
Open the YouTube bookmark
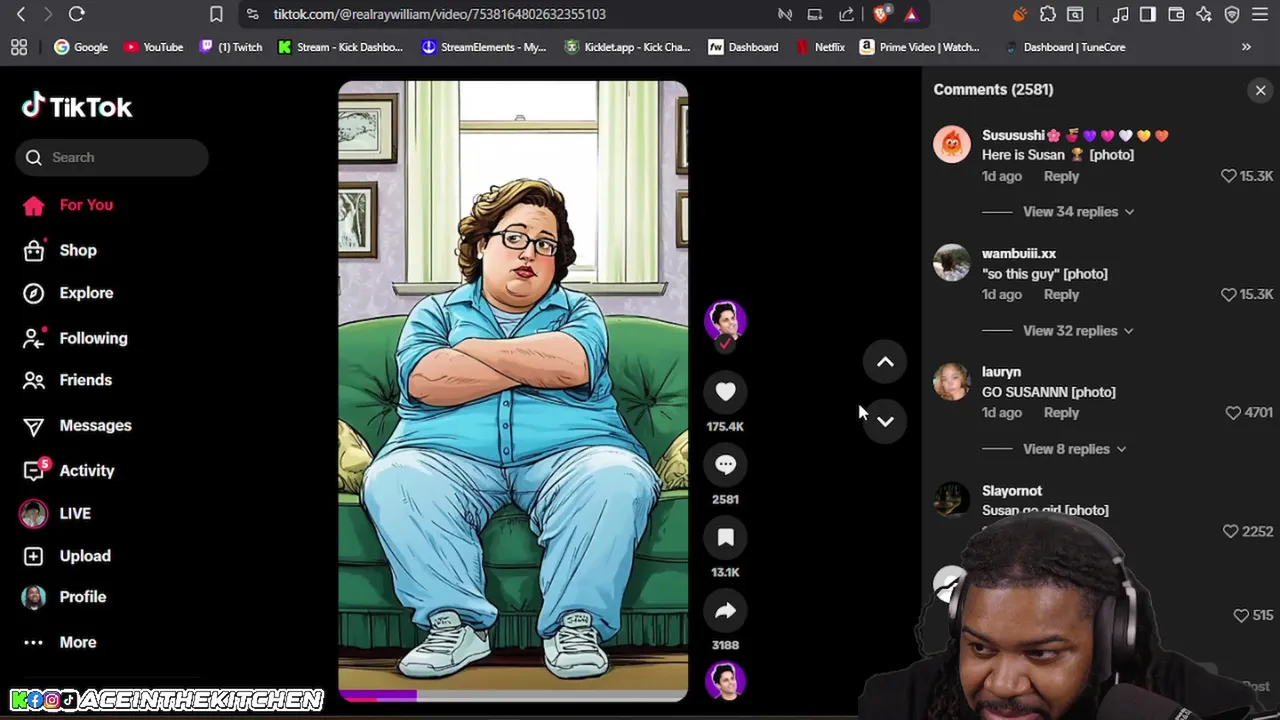[153, 47]
